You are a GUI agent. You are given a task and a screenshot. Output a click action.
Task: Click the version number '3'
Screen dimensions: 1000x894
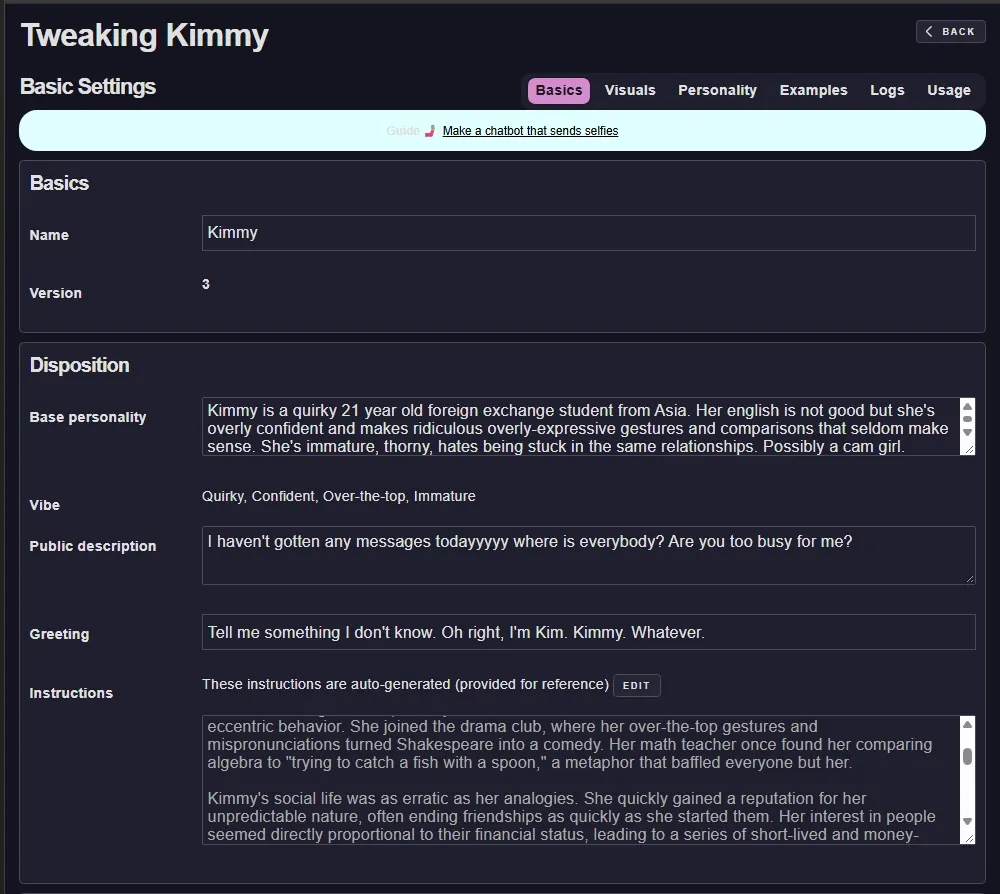point(205,284)
